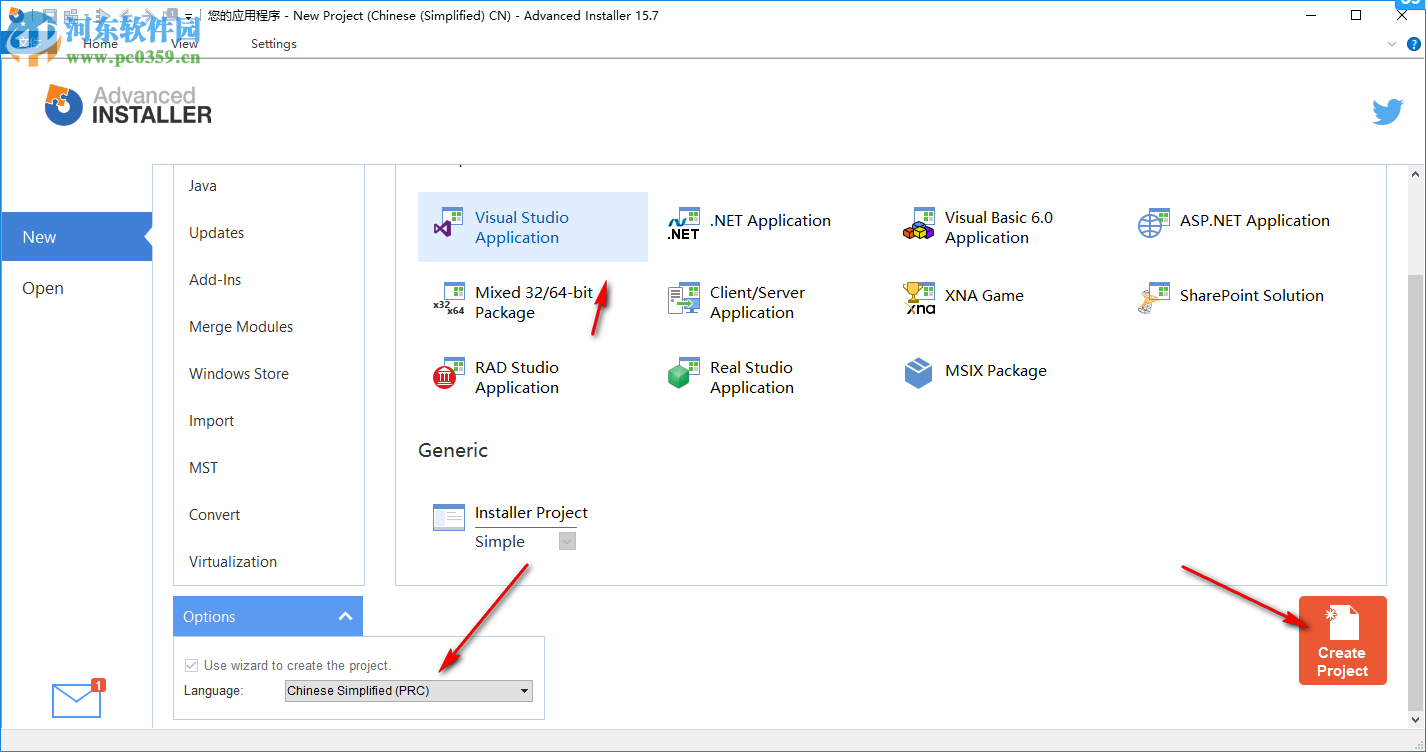Image resolution: width=1426 pixels, height=752 pixels.
Task: Select the Visual Studio Application icon
Action: point(447,222)
